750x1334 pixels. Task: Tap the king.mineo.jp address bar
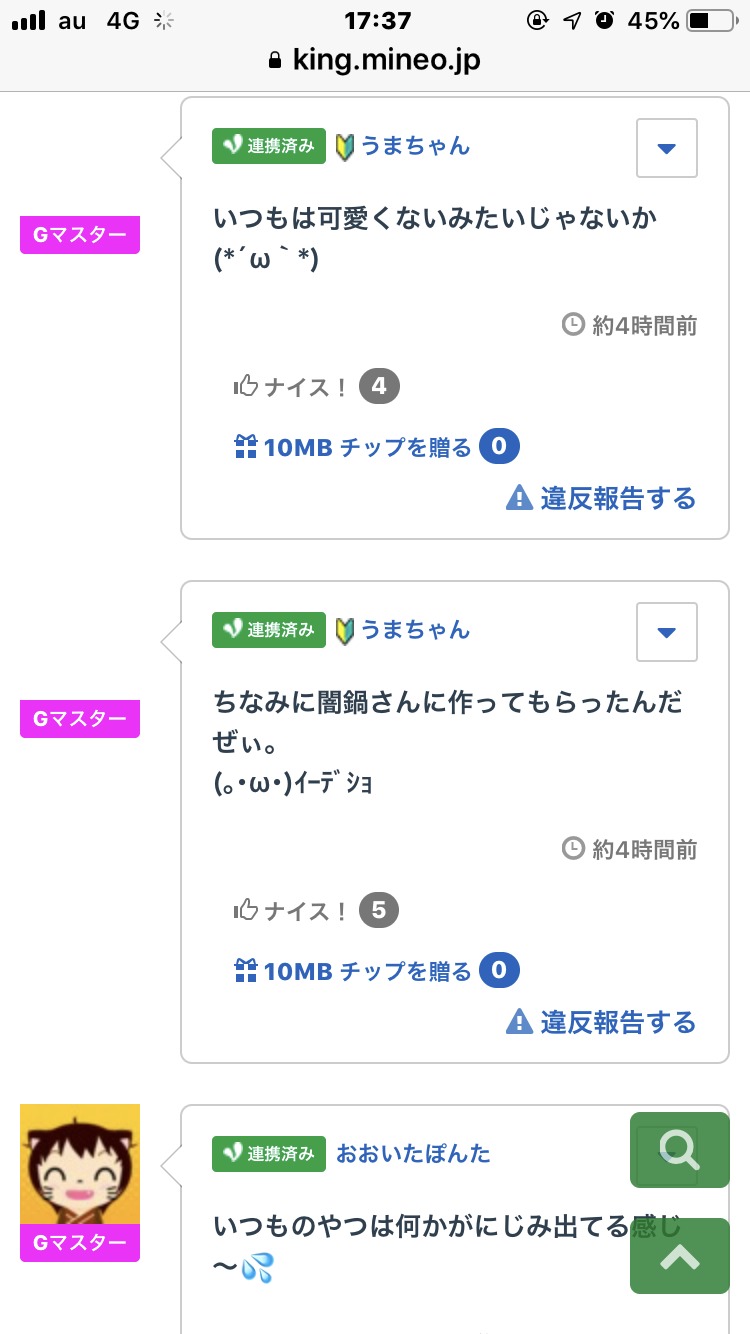375,60
